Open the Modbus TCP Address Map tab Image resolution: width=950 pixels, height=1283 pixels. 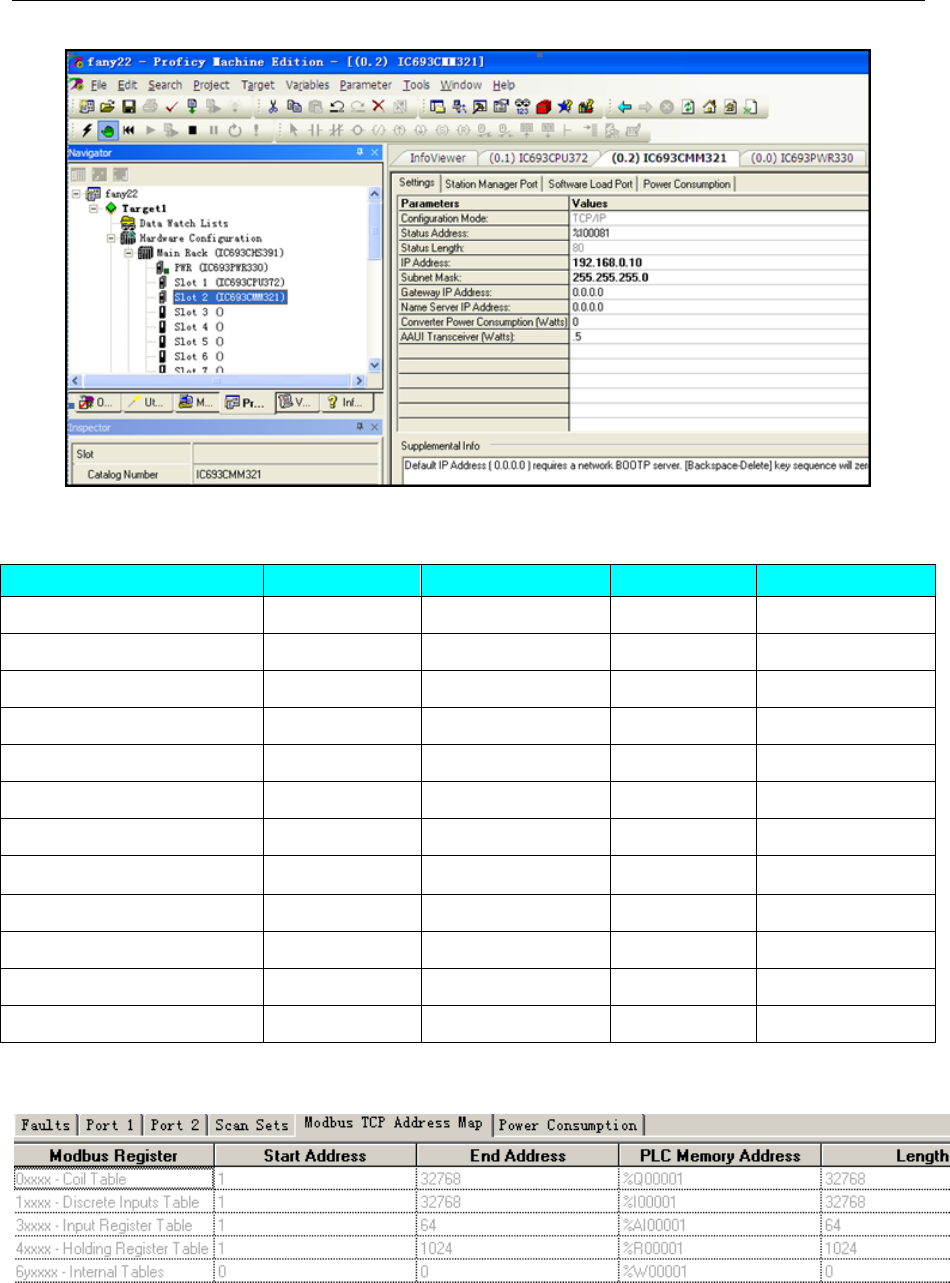click(393, 1124)
